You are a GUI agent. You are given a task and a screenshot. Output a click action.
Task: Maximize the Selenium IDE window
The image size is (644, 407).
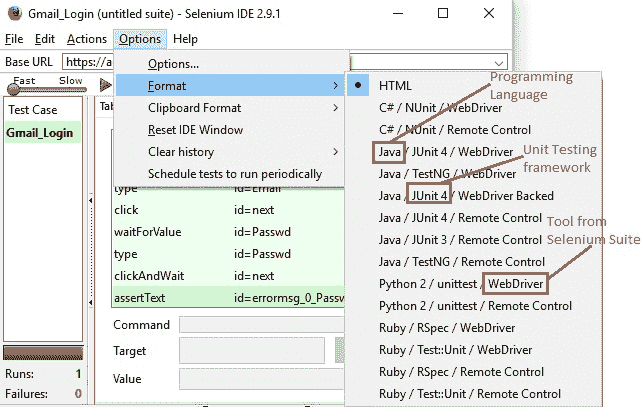pyautogui.click(x=443, y=14)
